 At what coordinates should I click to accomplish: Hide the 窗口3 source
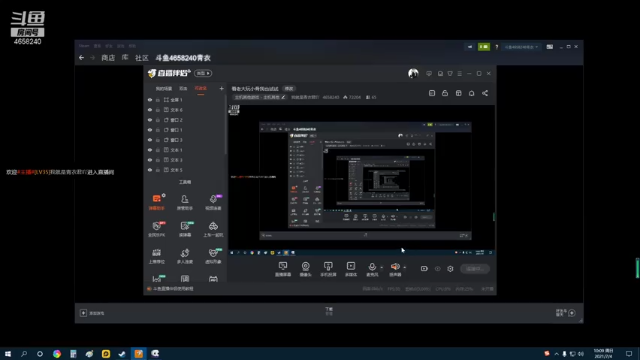150,140
